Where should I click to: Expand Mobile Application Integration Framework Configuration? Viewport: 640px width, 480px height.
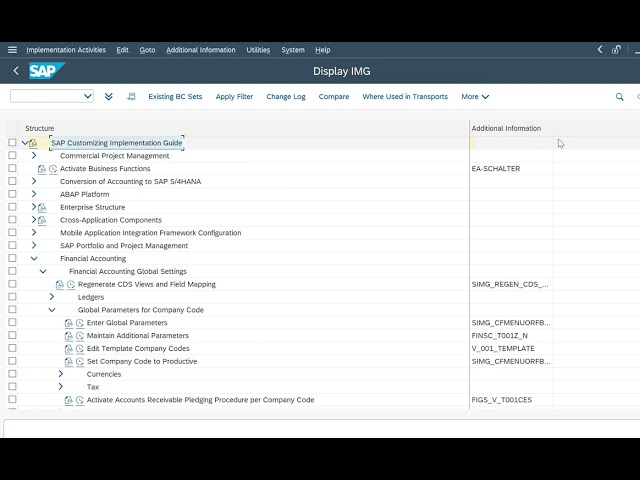pos(34,233)
